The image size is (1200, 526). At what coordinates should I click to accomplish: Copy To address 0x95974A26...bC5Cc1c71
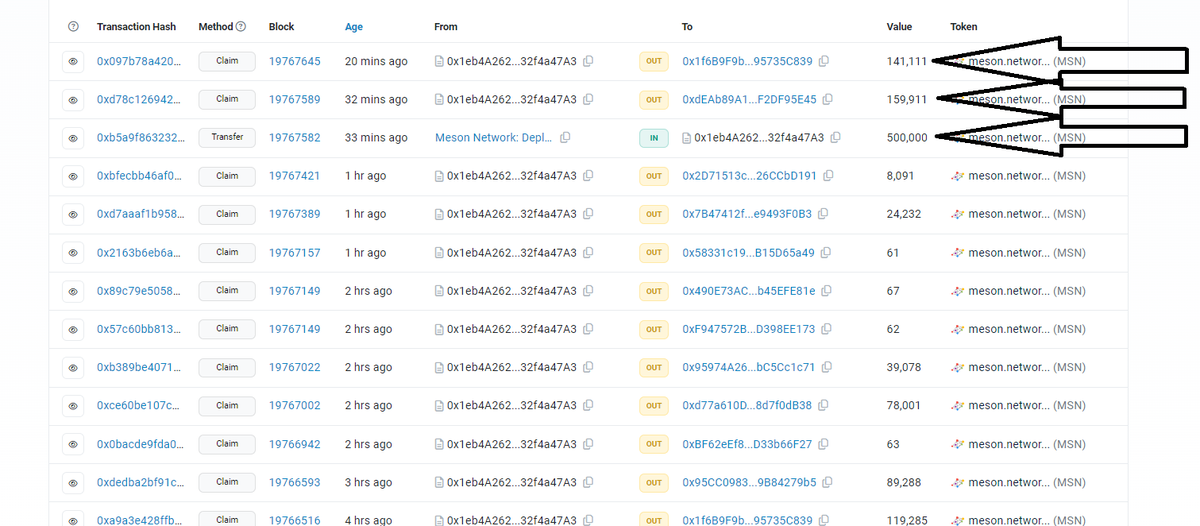coord(827,367)
